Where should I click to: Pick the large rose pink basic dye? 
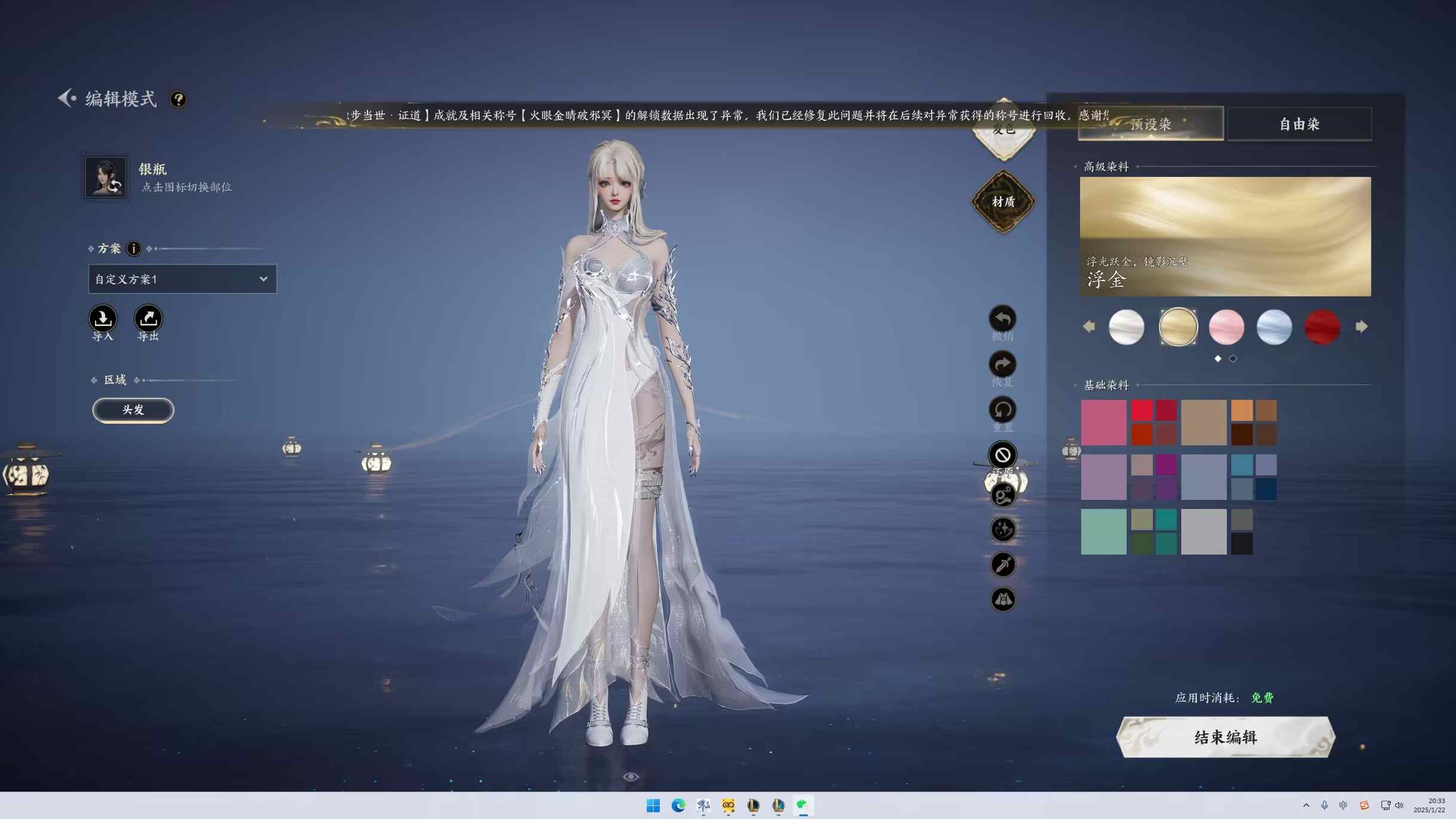point(1103,423)
